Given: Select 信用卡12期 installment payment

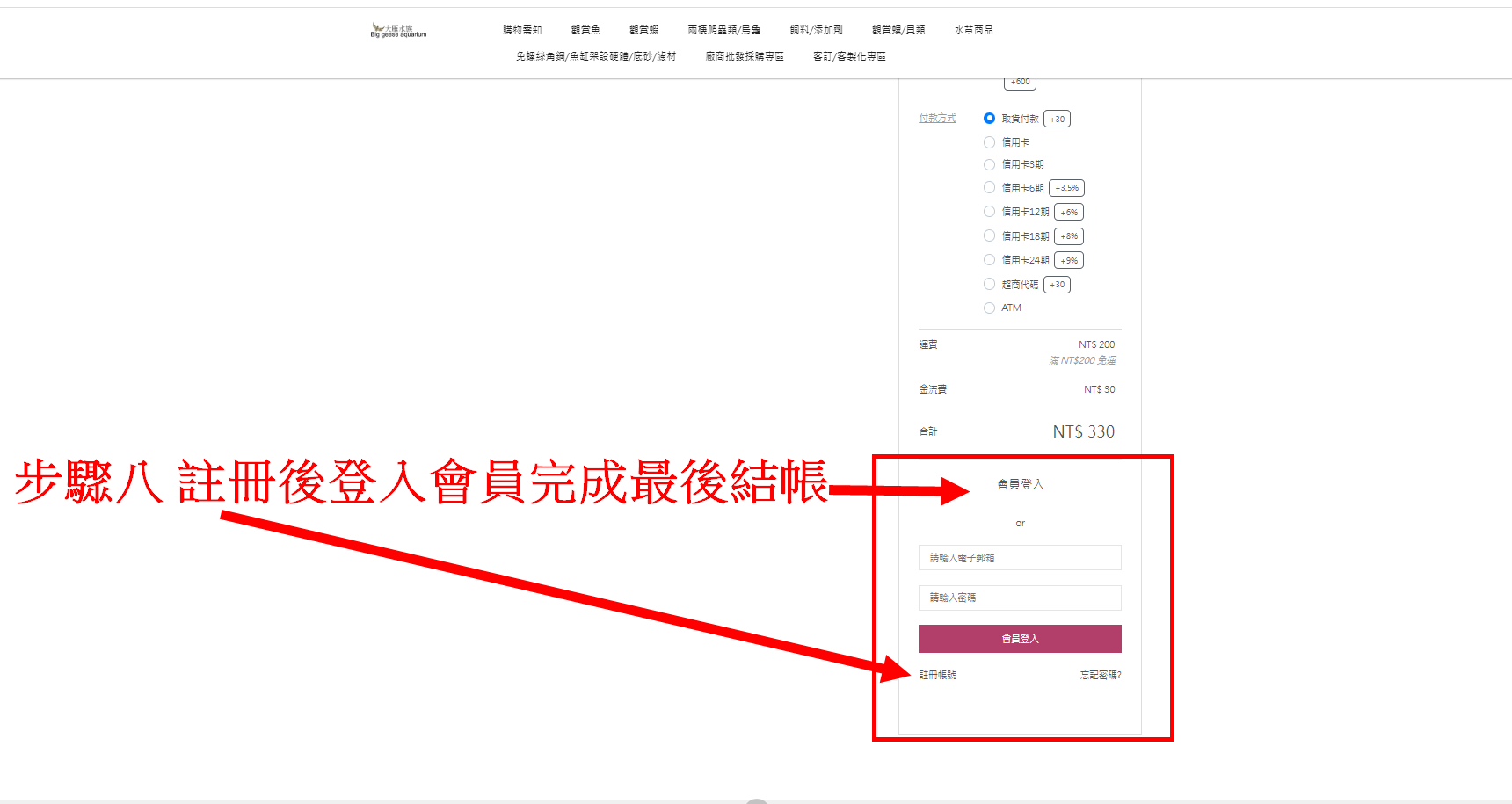Looking at the screenshot, I should click(989, 212).
